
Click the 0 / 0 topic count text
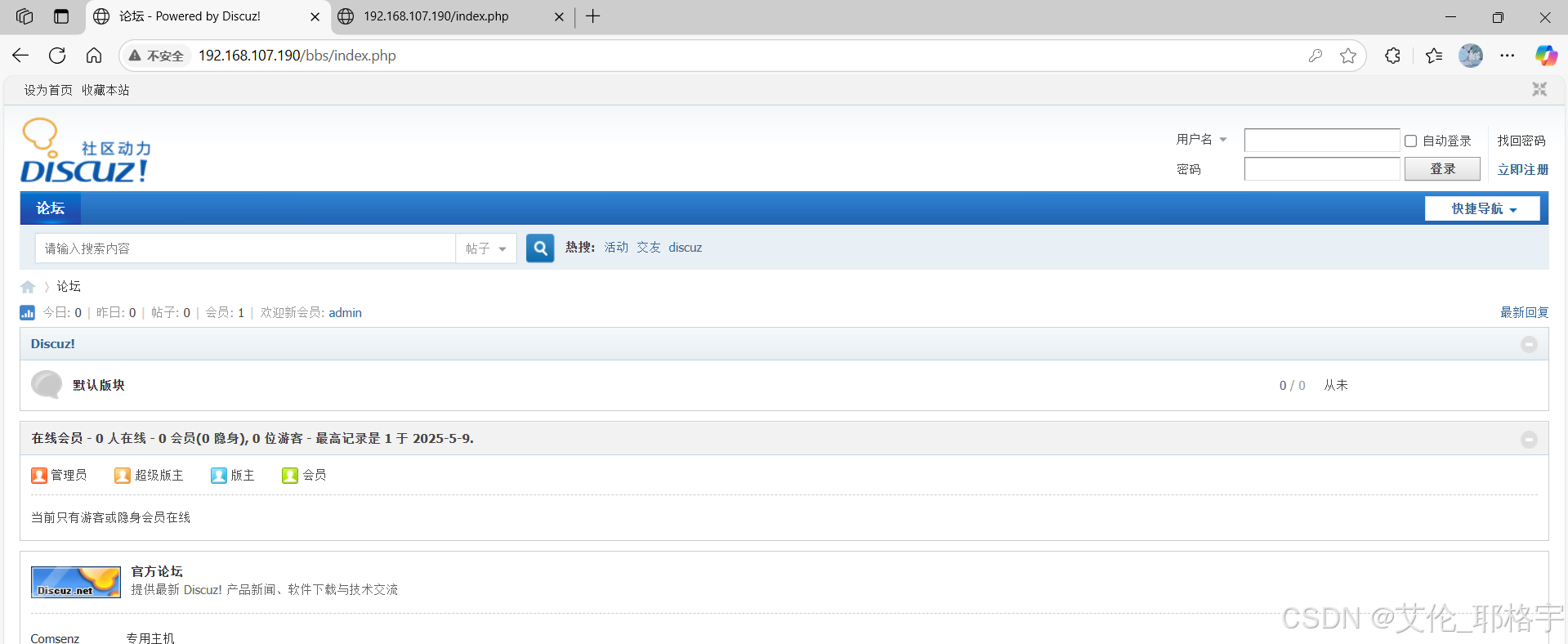click(1292, 385)
